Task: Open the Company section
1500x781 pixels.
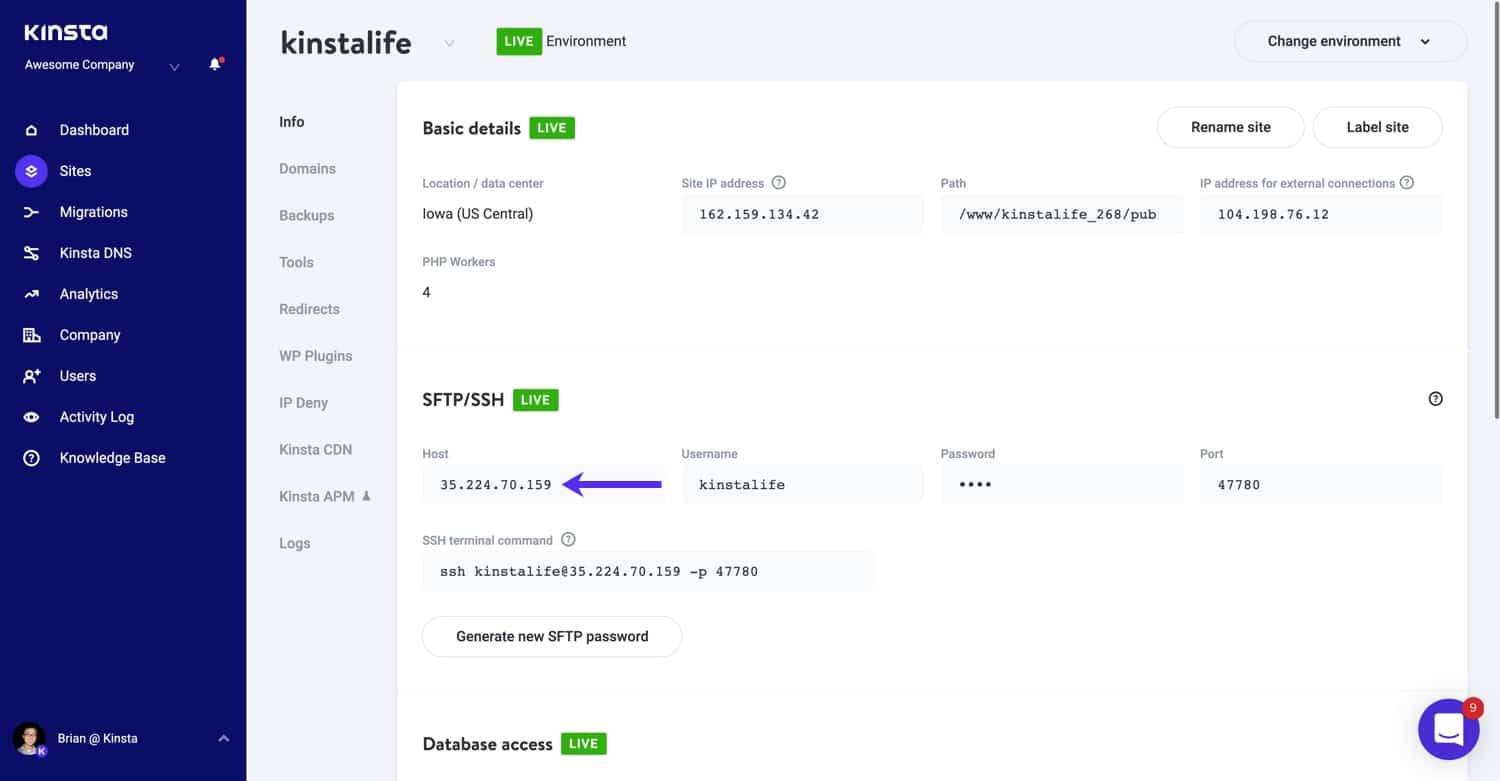Action: 90,334
